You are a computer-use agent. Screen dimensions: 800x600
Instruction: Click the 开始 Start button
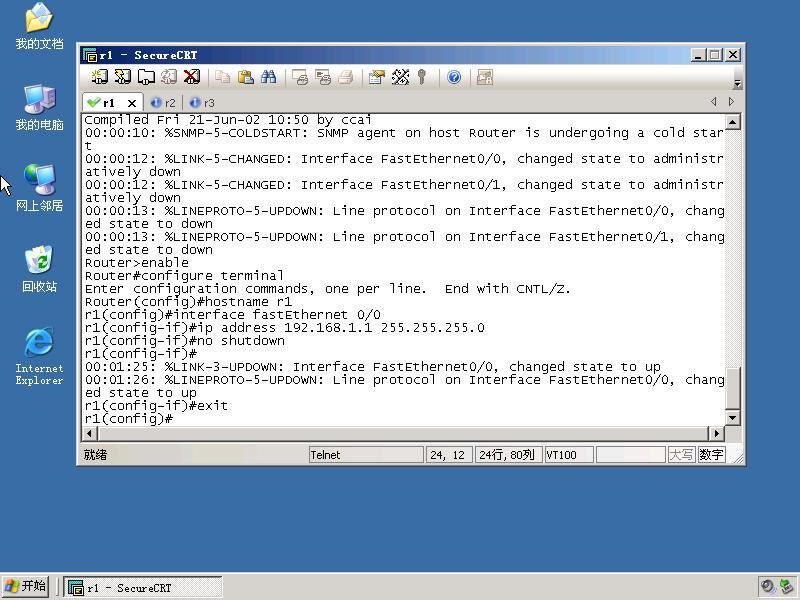25,586
